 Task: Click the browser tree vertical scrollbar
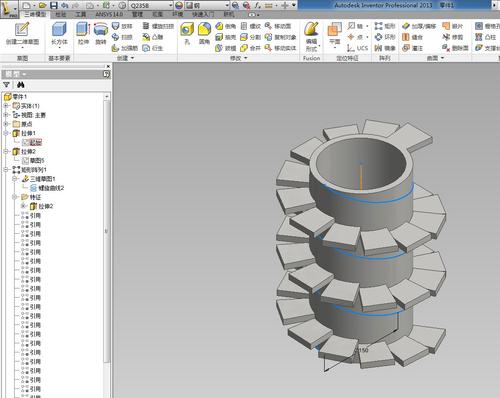107,230
